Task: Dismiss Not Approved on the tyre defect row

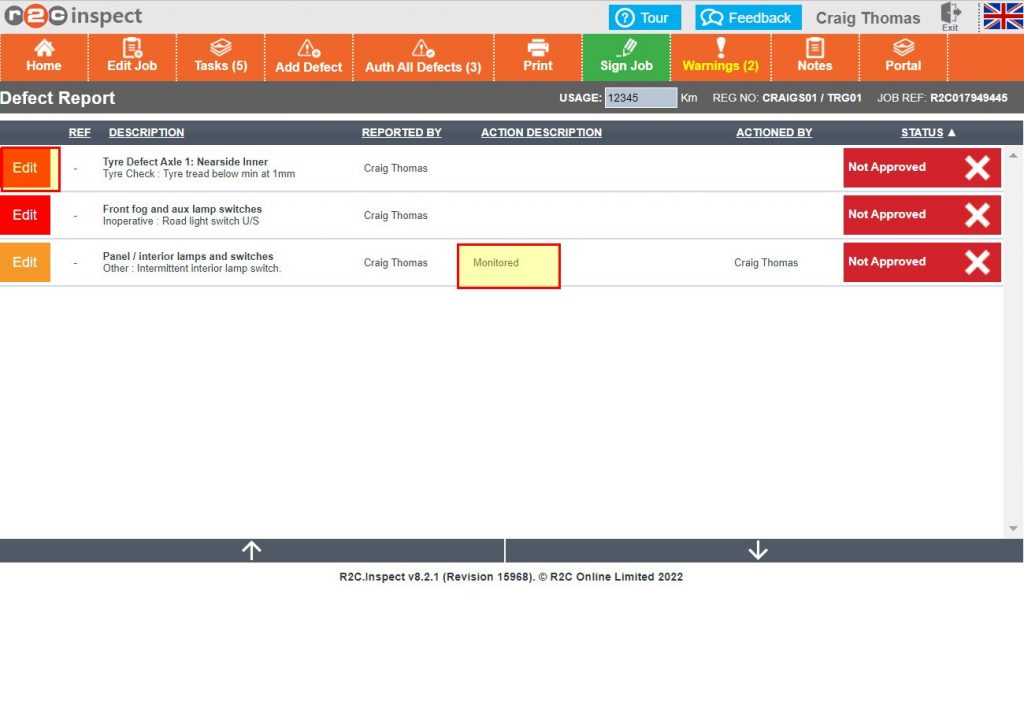Action: point(978,168)
